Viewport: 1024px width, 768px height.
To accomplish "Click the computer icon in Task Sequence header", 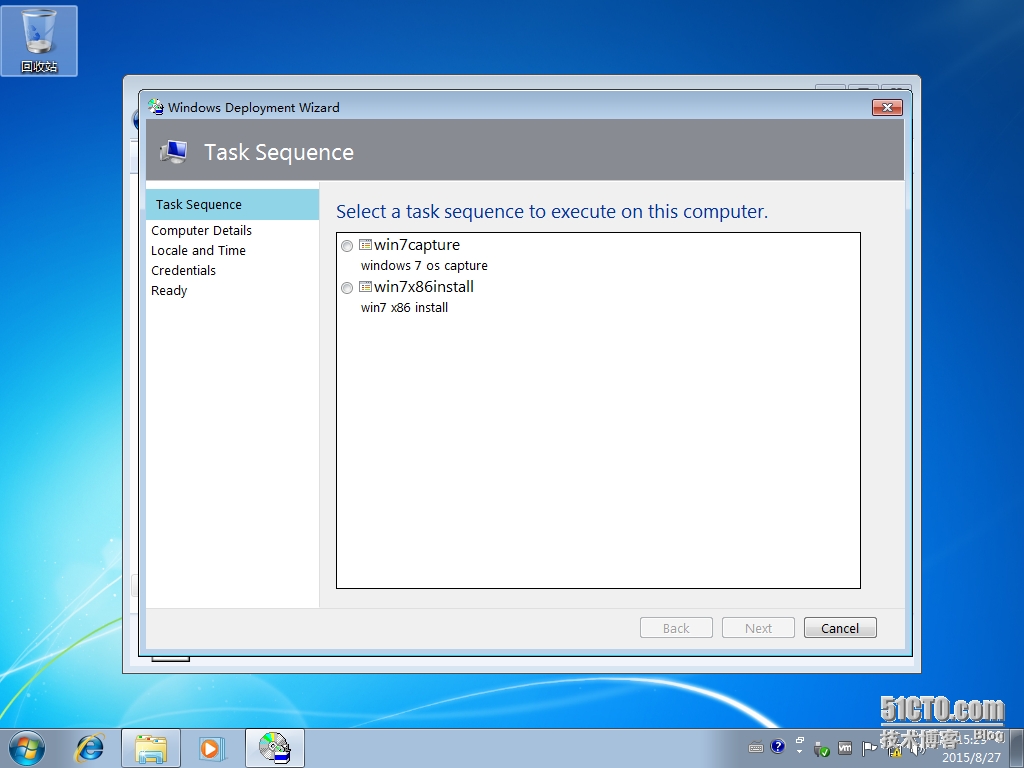I will pyautogui.click(x=174, y=152).
